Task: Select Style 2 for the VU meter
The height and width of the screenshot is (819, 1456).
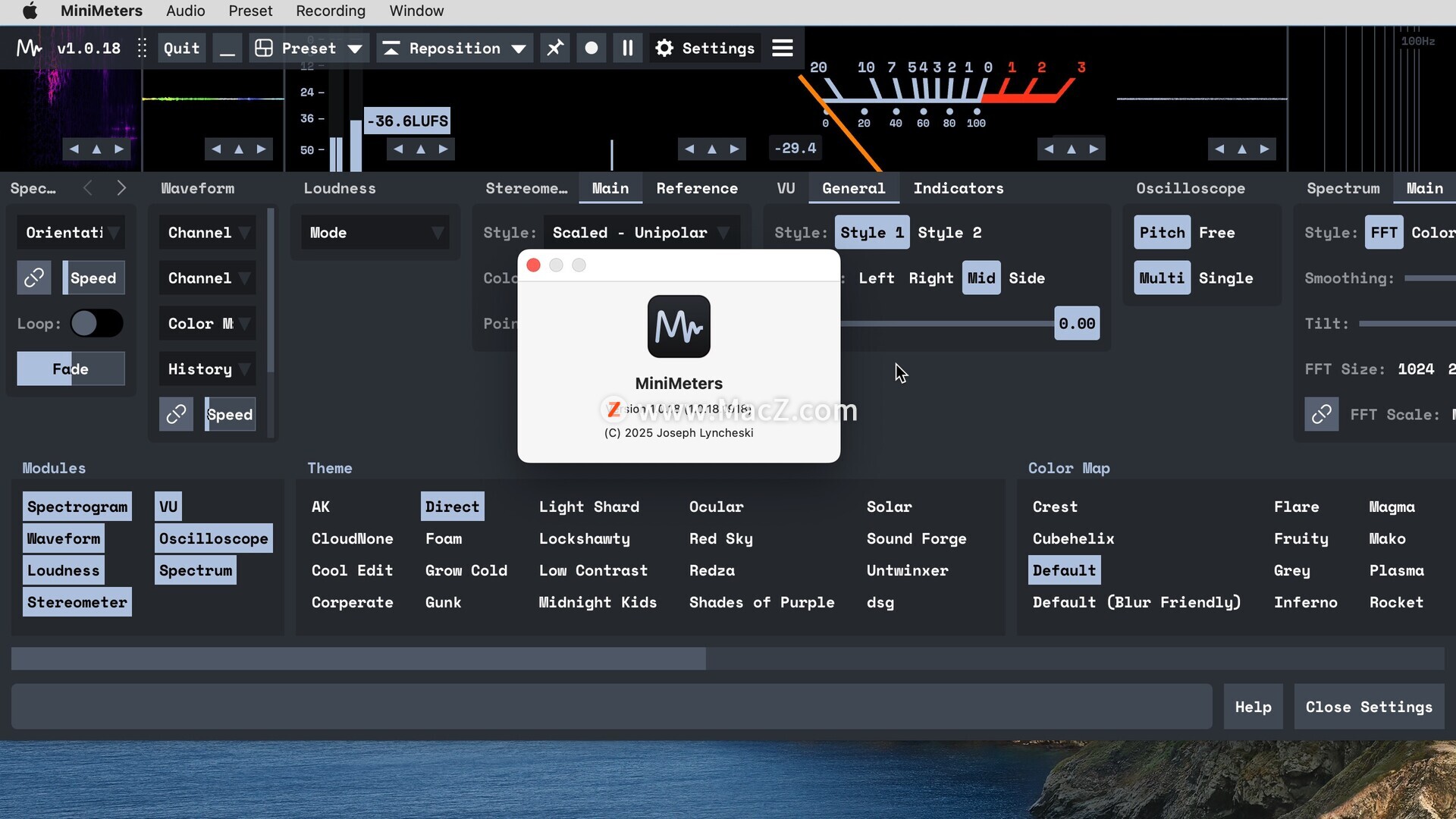Action: point(949,233)
